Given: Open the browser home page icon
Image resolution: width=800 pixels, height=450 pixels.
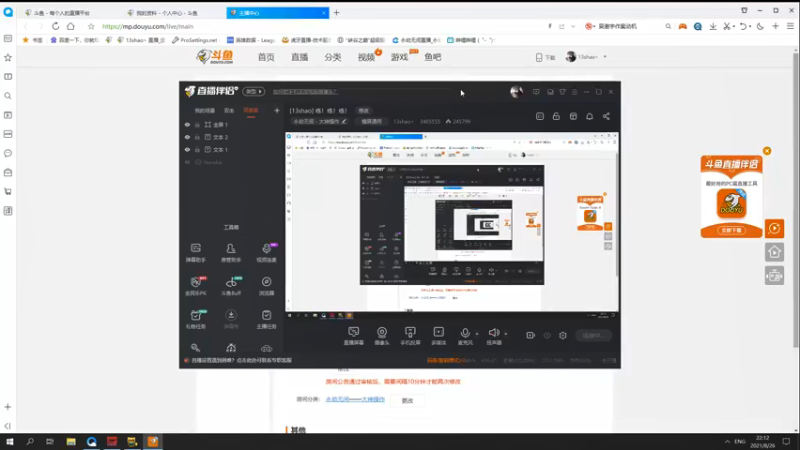Looking at the screenshot, I should click(70, 26).
